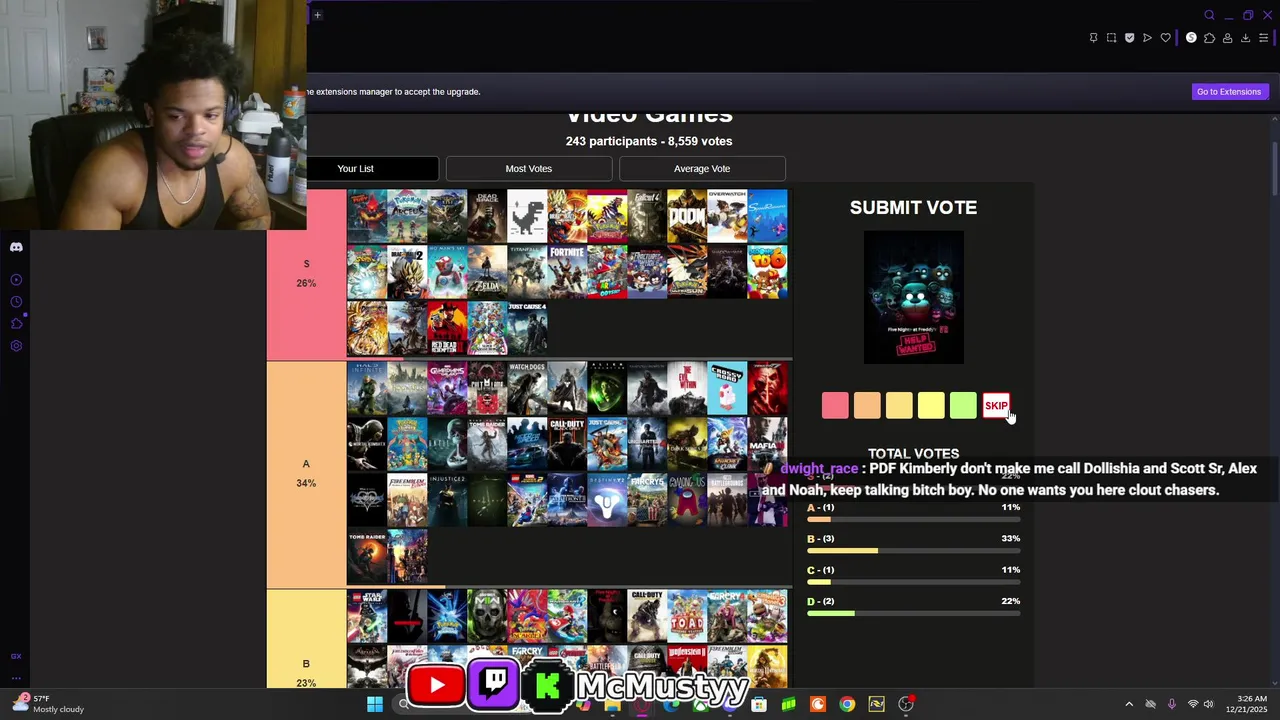
Task: Select the Just Cause 4 cover
Action: tap(527, 328)
